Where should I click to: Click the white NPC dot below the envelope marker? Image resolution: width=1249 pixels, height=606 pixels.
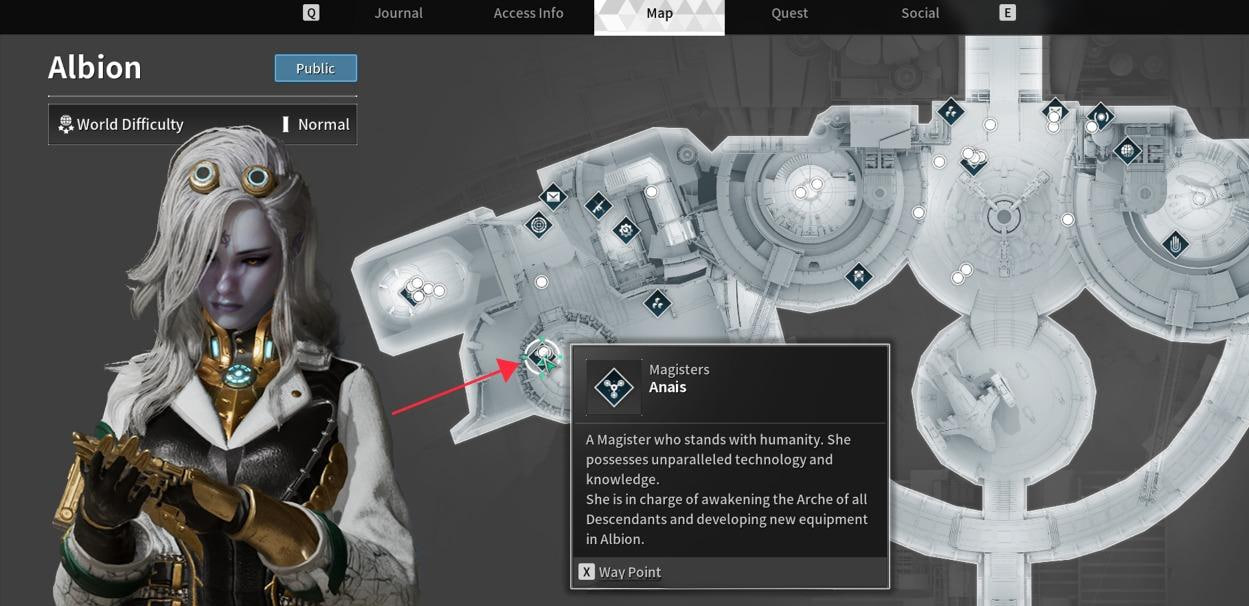click(x=542, y=283)
